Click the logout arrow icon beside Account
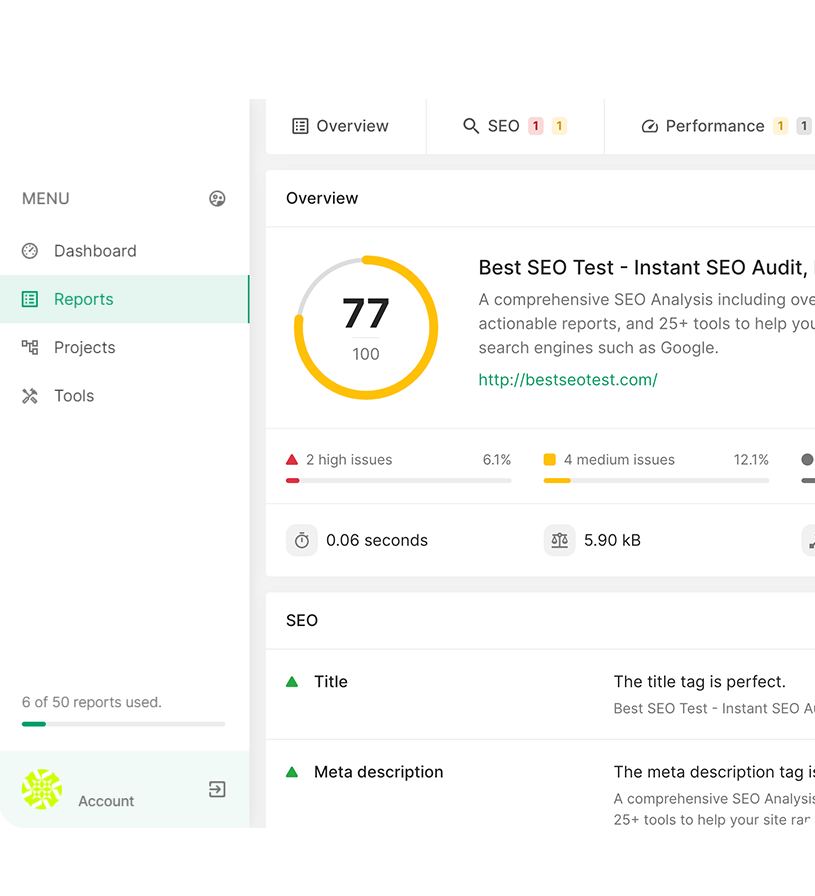 (216, 789)
